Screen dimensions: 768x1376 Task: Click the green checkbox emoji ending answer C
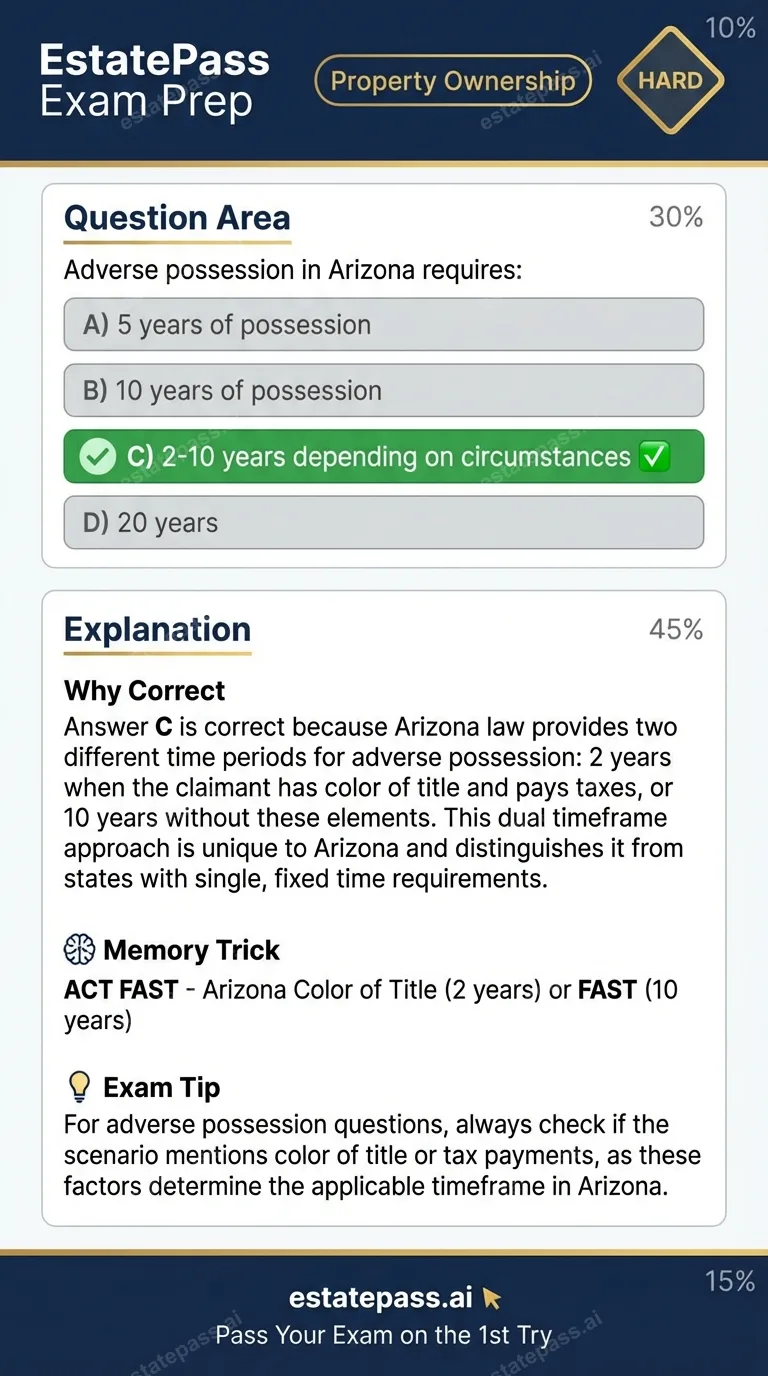point(655,457)
